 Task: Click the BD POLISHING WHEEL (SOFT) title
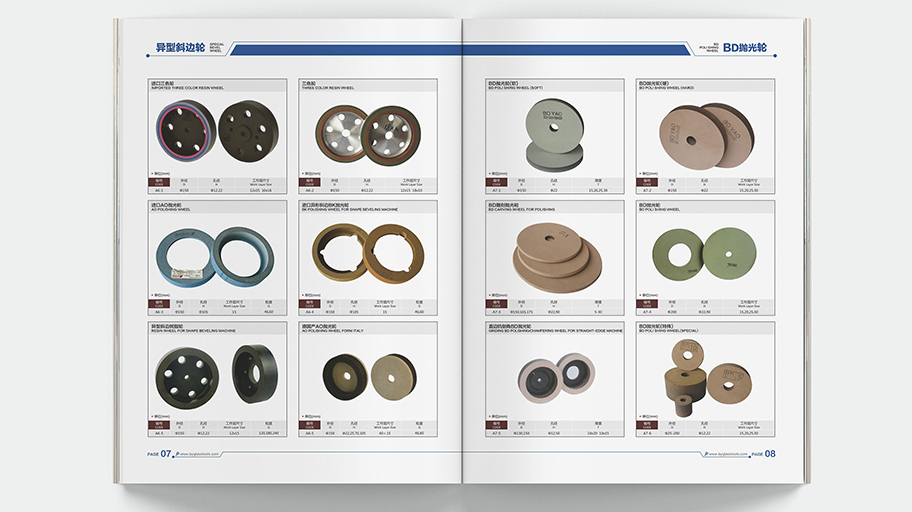[x=515, y=88]
